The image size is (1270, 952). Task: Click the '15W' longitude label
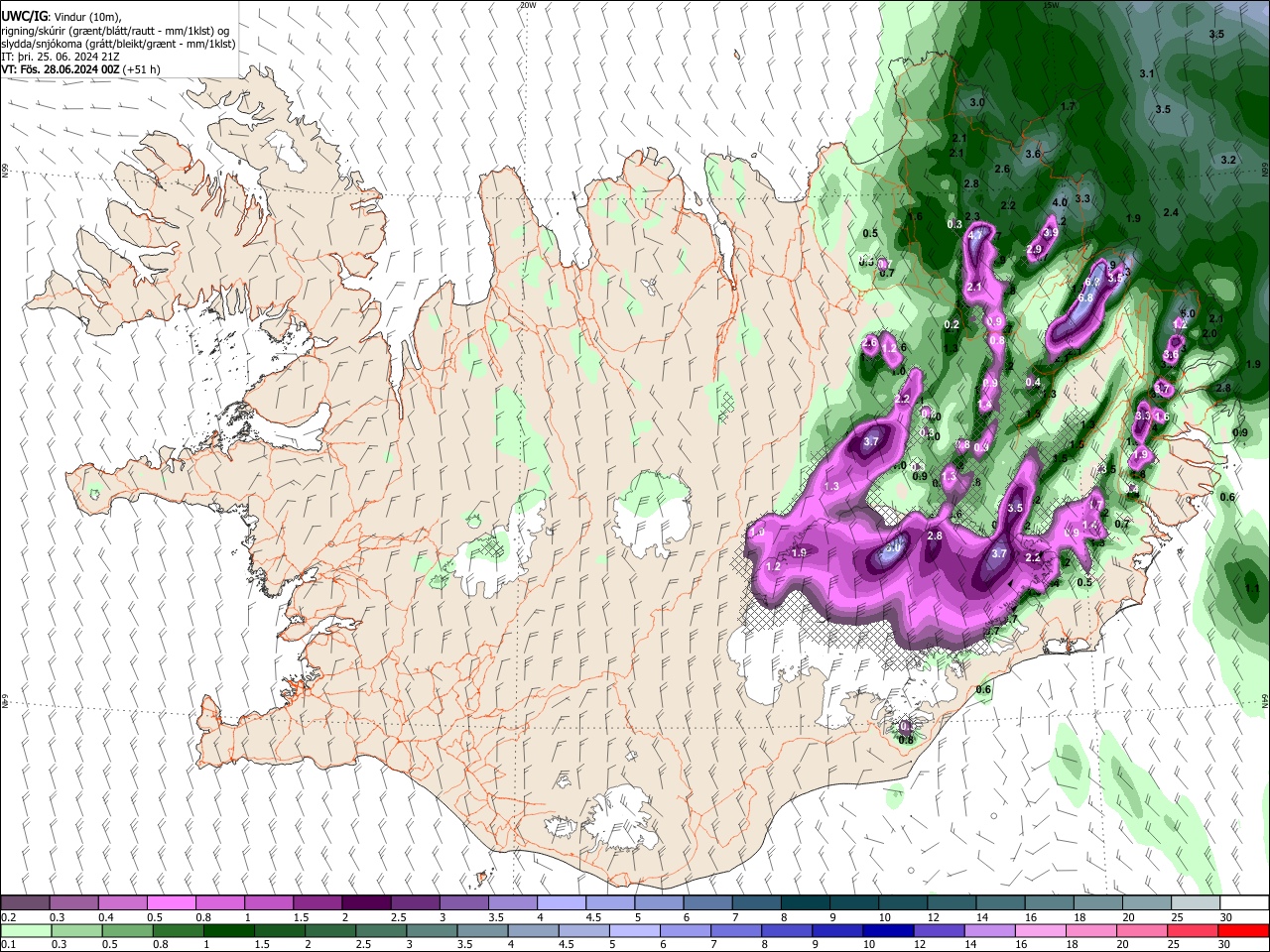[x=1050, y=5]
